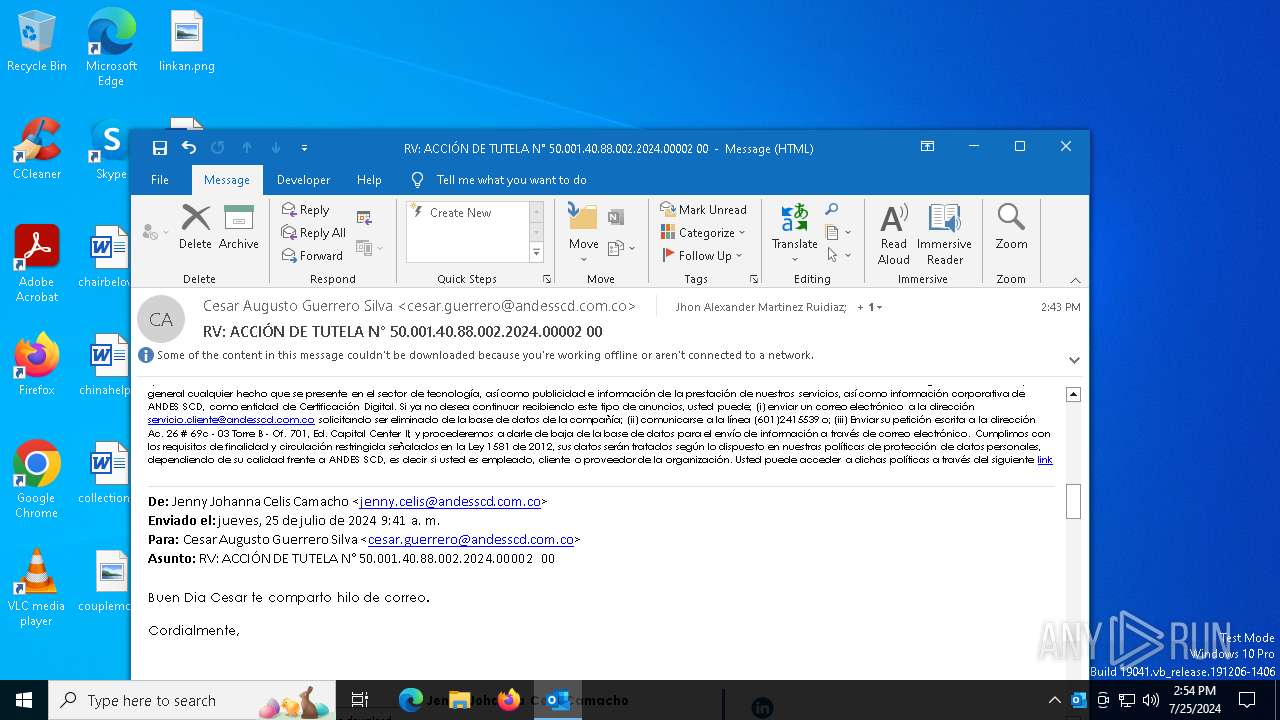Screen dimensions: 1280x720
Task: Click the CA sender avatar
Action: (x=161, y=320)
